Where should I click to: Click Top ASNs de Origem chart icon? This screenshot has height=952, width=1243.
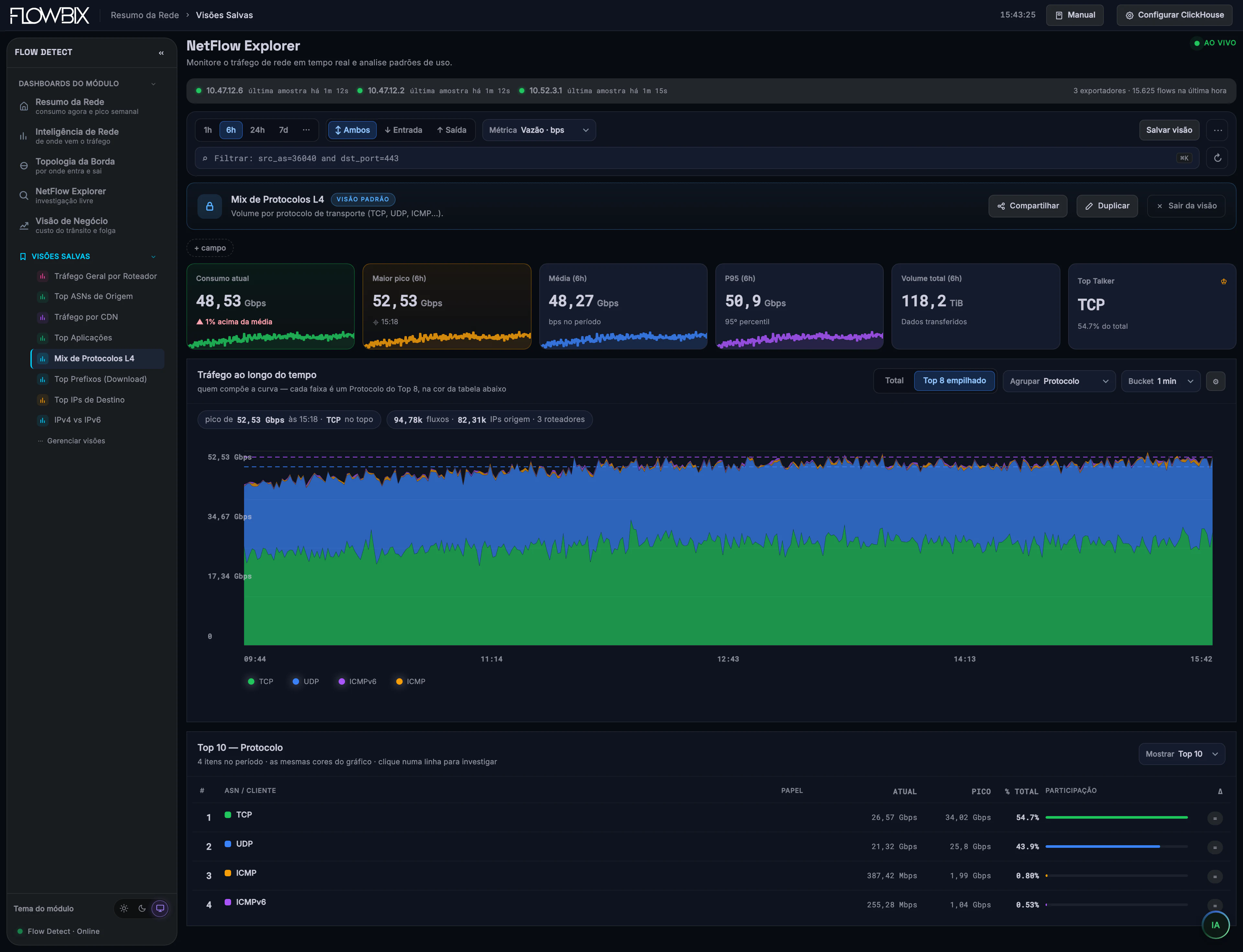(42, 297)
